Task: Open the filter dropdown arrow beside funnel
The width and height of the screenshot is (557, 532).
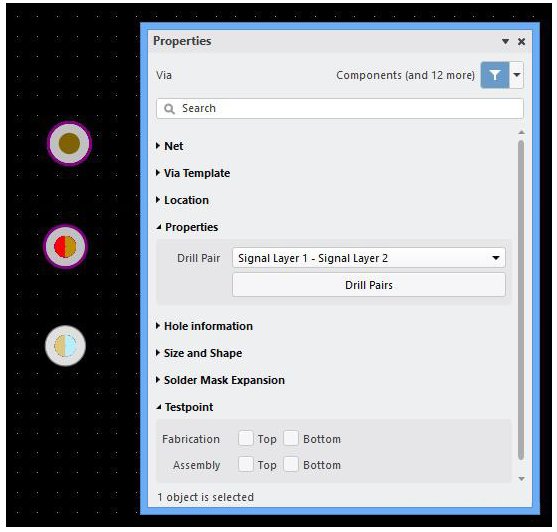Action: click(517, 75)
